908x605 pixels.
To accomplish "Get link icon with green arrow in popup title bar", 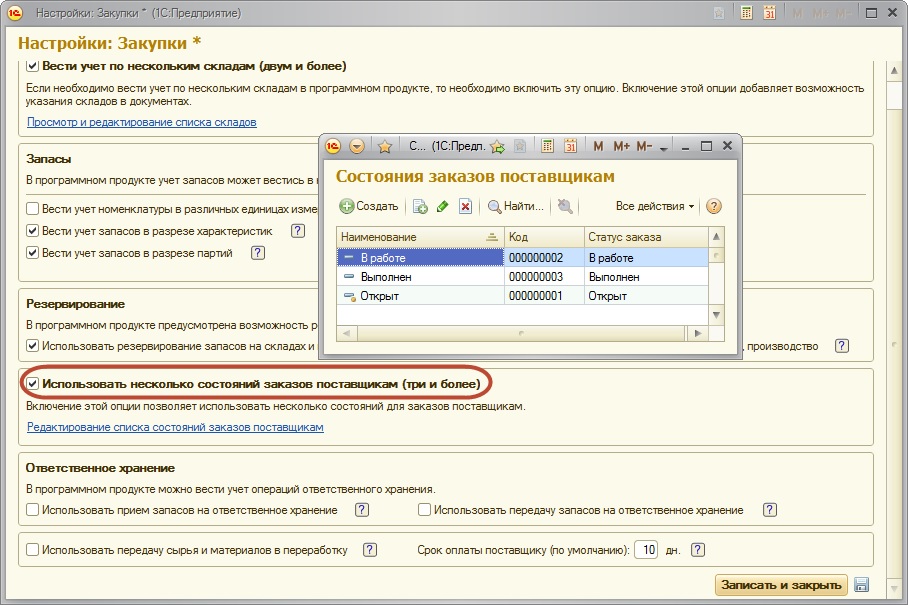I will (497, 146).
